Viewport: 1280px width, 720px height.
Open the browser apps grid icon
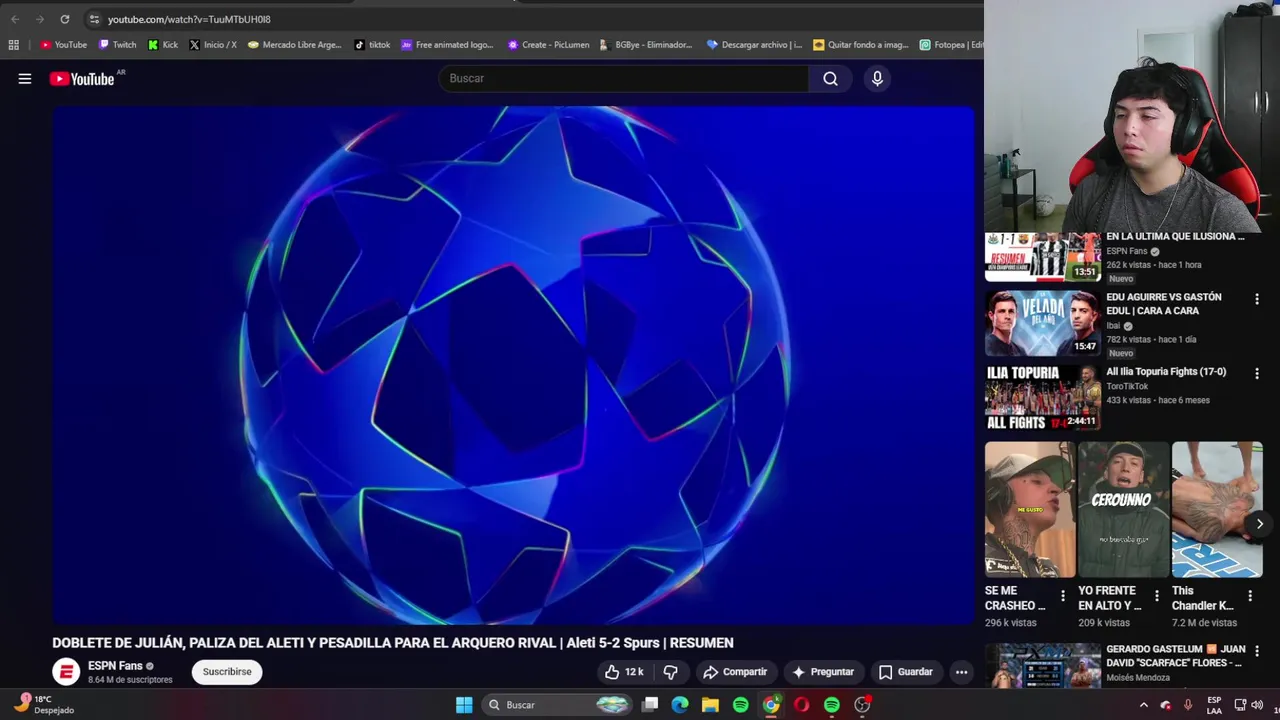click(x=14, y=45)
